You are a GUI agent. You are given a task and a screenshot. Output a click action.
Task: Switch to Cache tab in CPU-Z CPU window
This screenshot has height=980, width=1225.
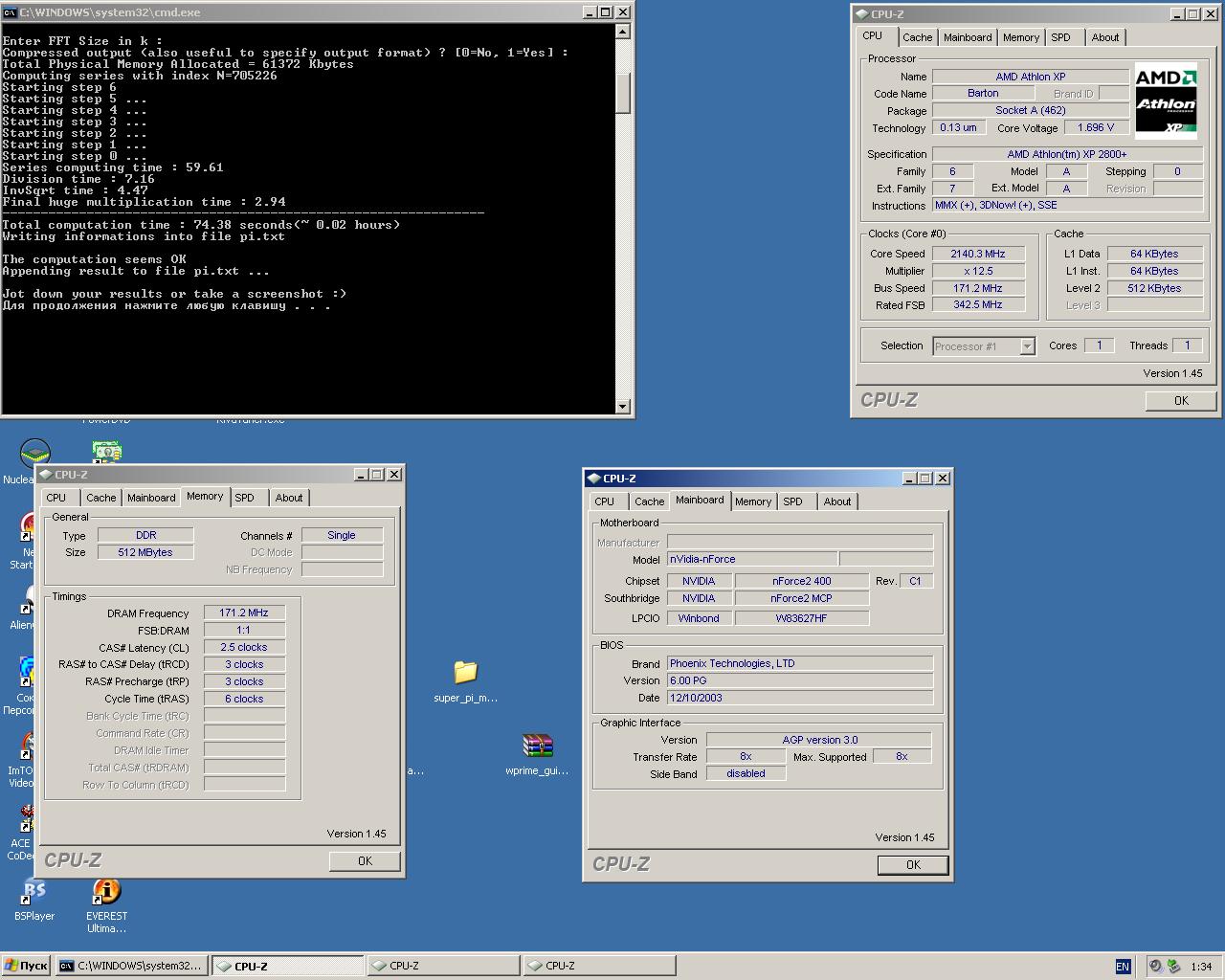917,37
